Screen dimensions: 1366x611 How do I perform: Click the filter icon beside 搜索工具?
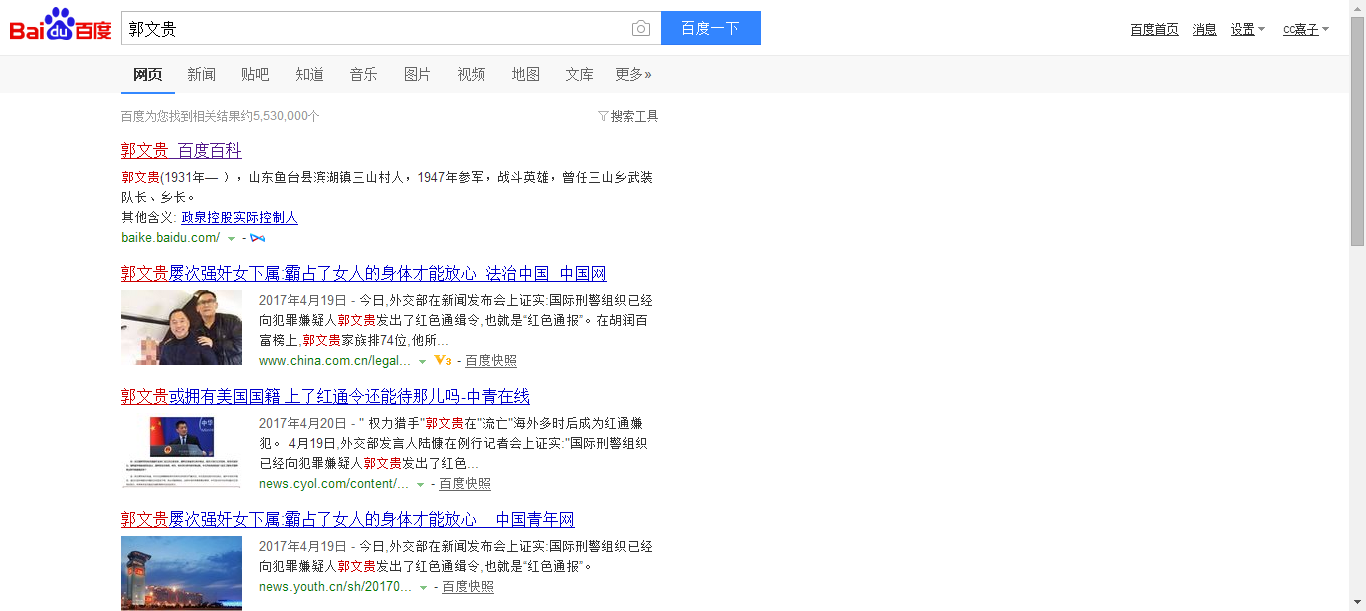coord(603,116)
